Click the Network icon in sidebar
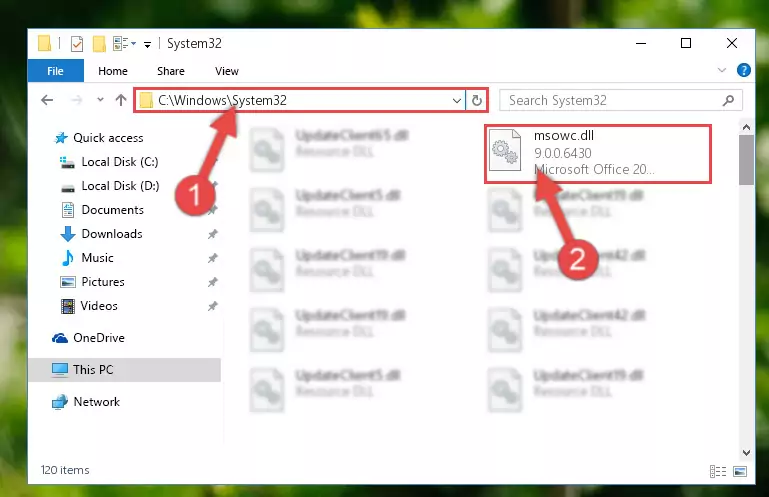 [x=60, y=402]
